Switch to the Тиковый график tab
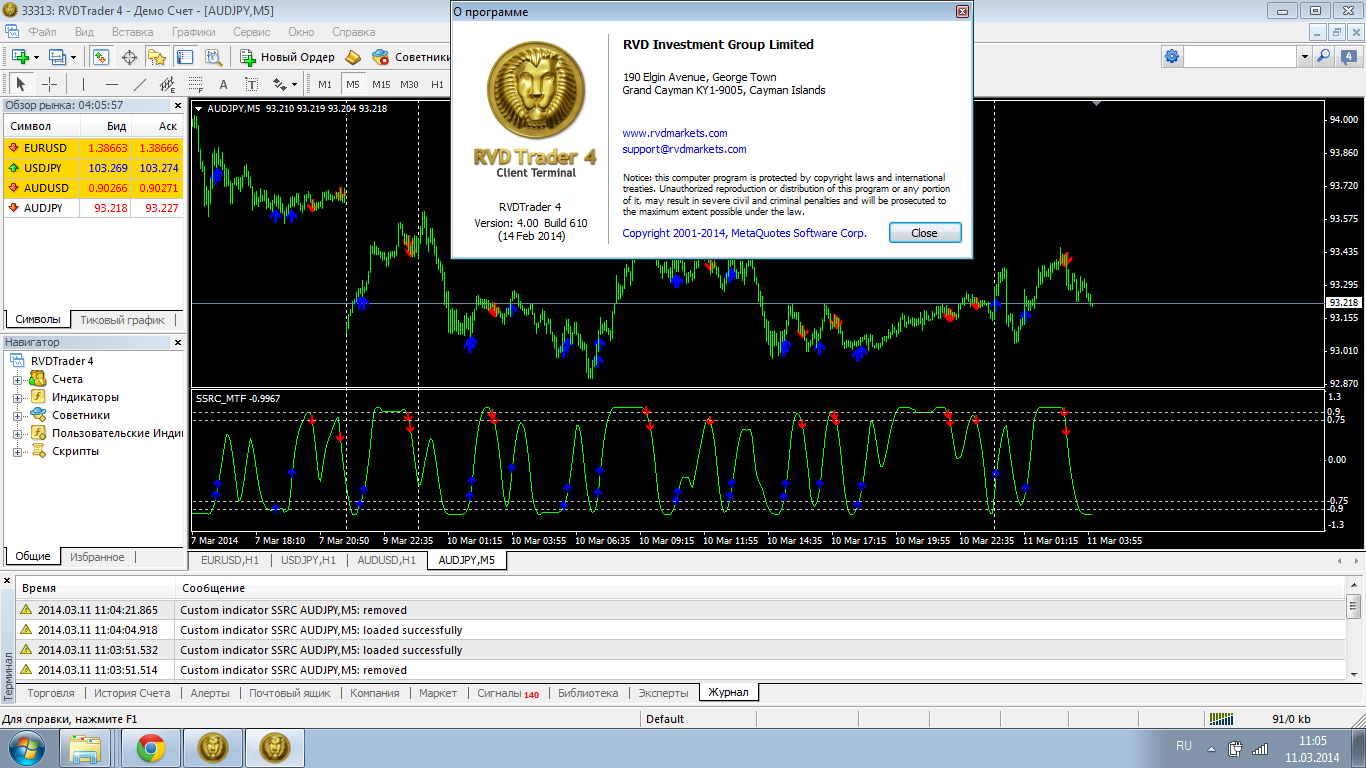 coord(122,320)
